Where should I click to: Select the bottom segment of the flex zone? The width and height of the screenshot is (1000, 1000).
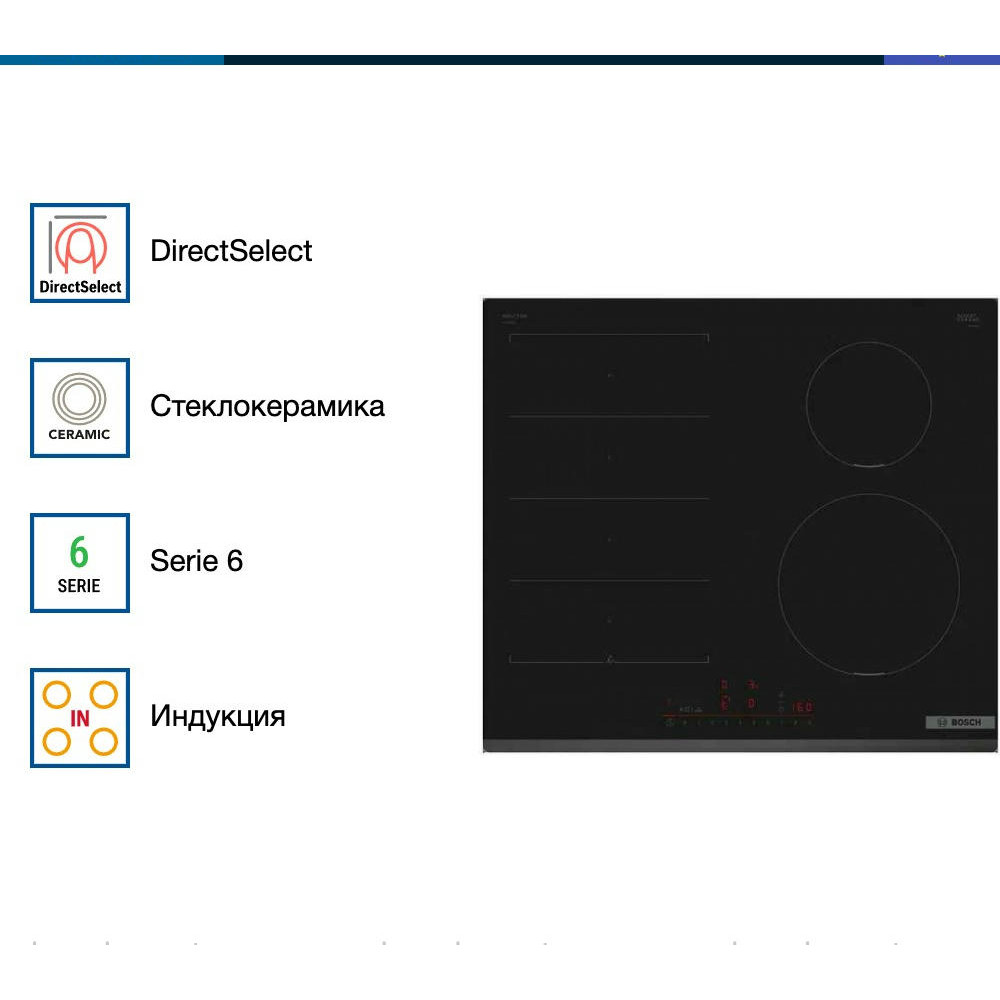(x=609, y=621)
